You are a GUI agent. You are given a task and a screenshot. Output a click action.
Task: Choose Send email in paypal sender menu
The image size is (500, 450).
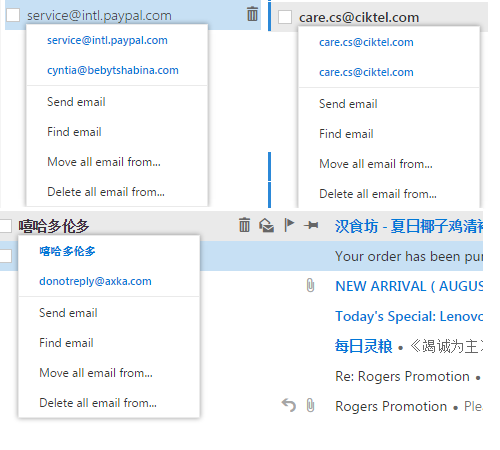click(x=76, y=102)
